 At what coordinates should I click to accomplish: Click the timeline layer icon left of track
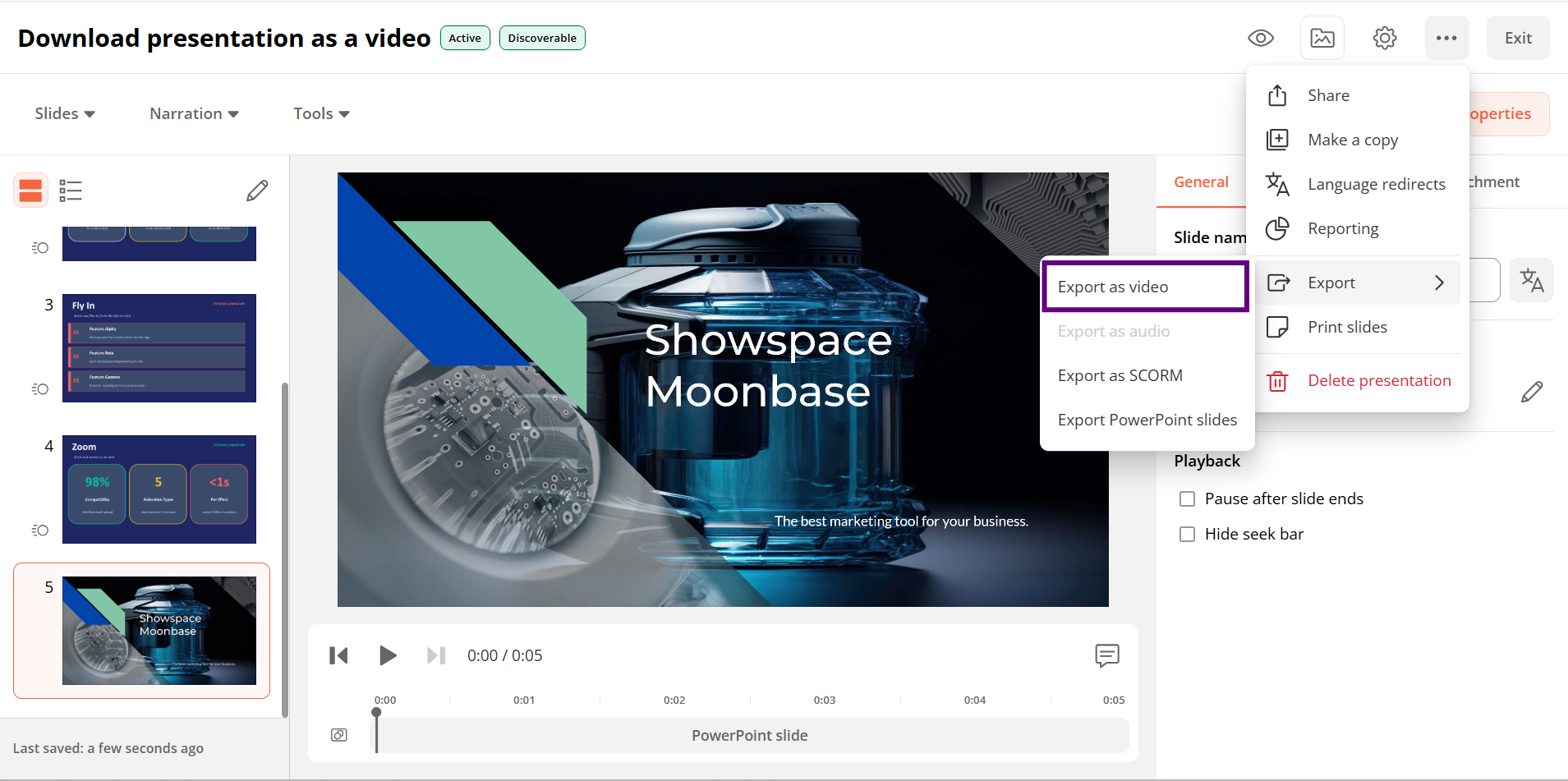338,735
